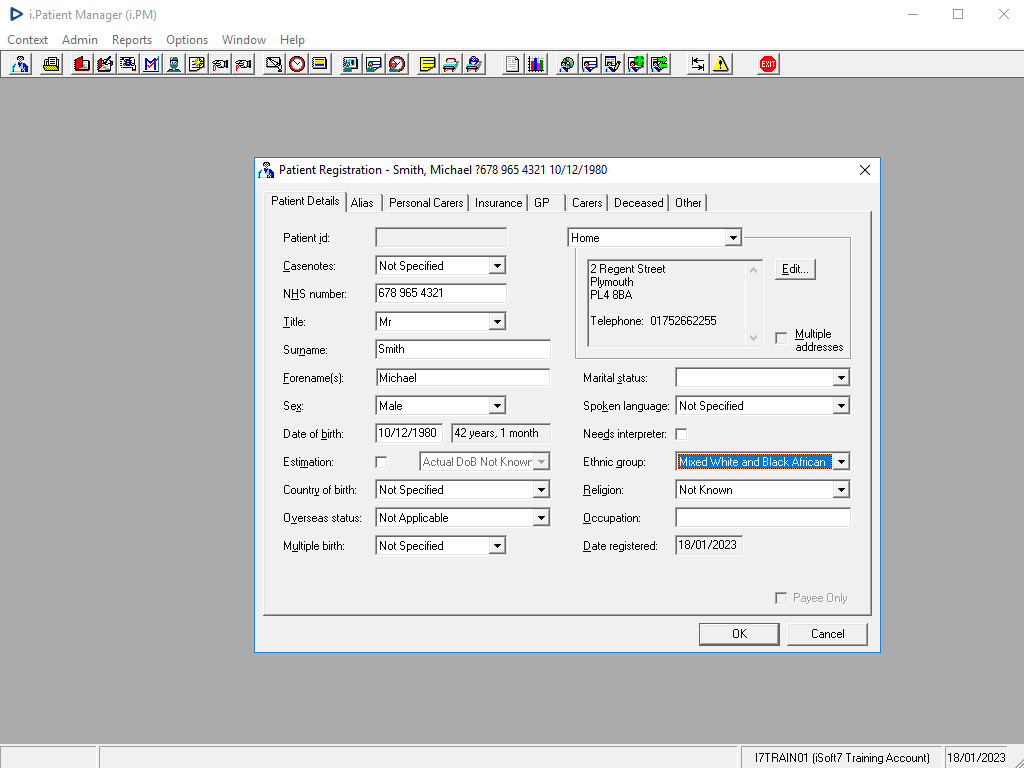This screenshot has height=768, width=1024.
Task: Open the Options menu
Action: click(x=187, y=40)
